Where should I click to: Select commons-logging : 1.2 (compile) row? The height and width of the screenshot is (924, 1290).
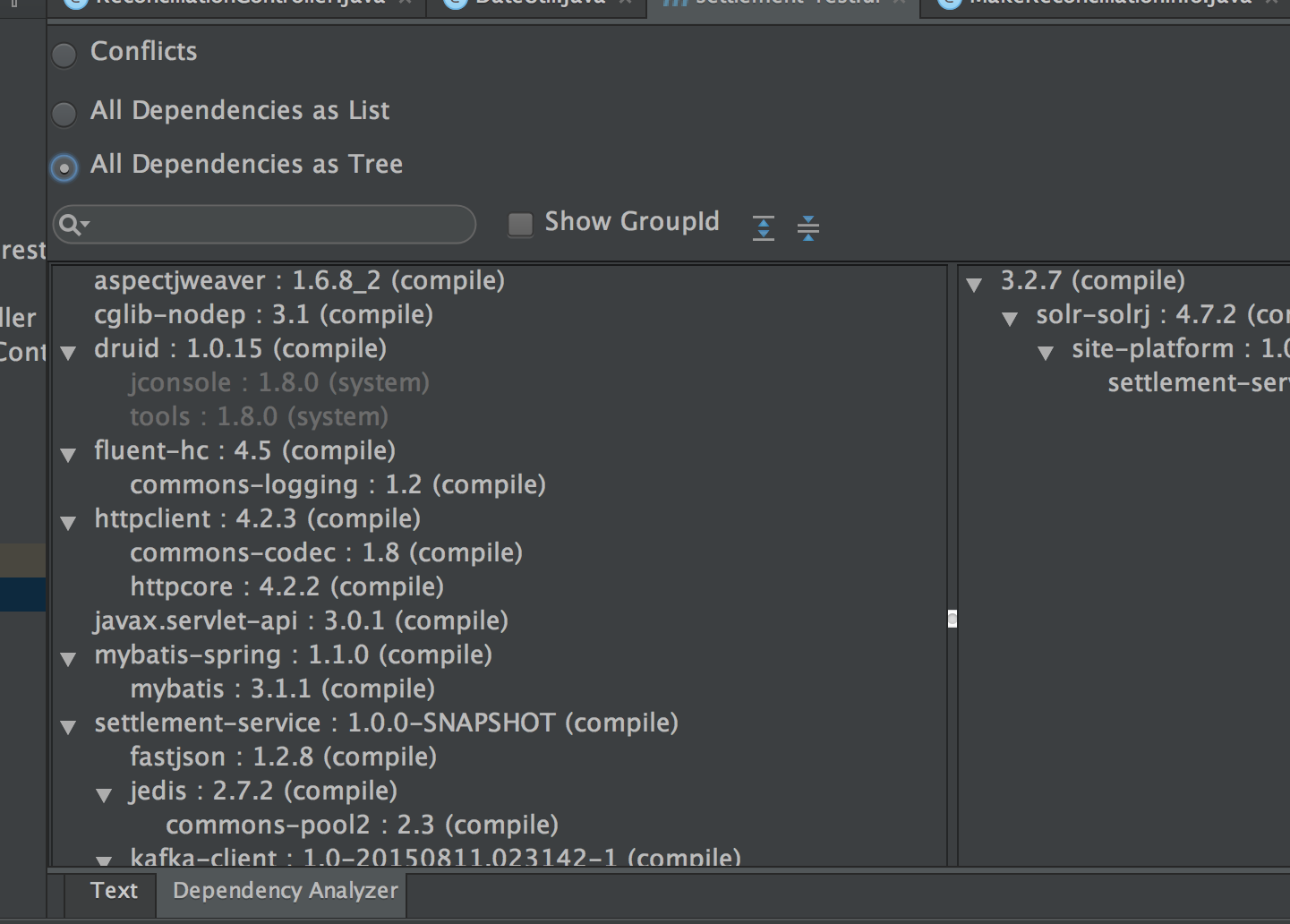337,485
